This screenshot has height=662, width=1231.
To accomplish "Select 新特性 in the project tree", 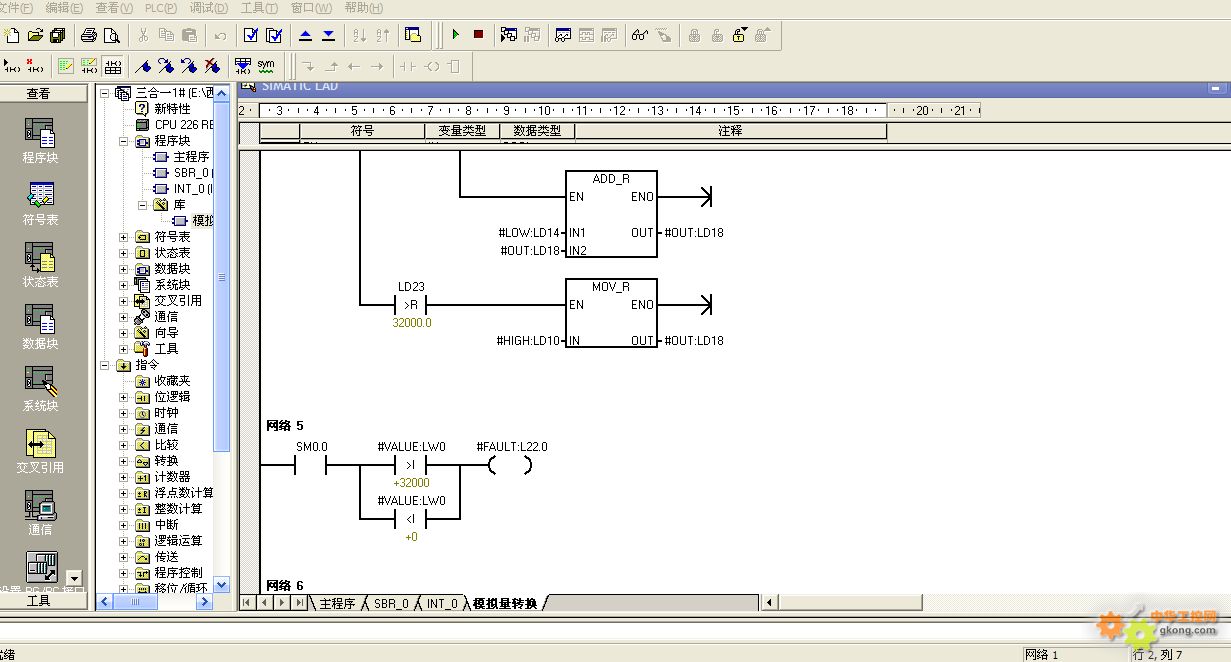I will [x=172, y=109].
